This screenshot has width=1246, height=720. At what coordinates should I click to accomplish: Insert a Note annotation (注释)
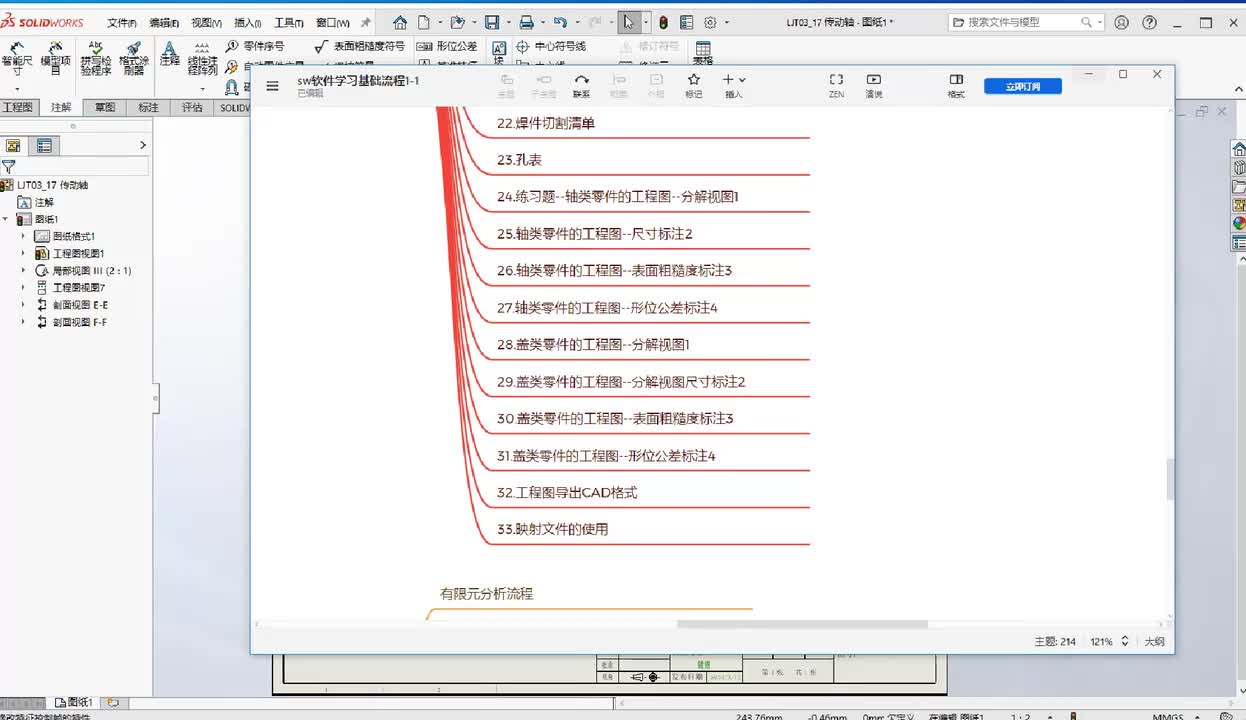click(x=169, y=54)
